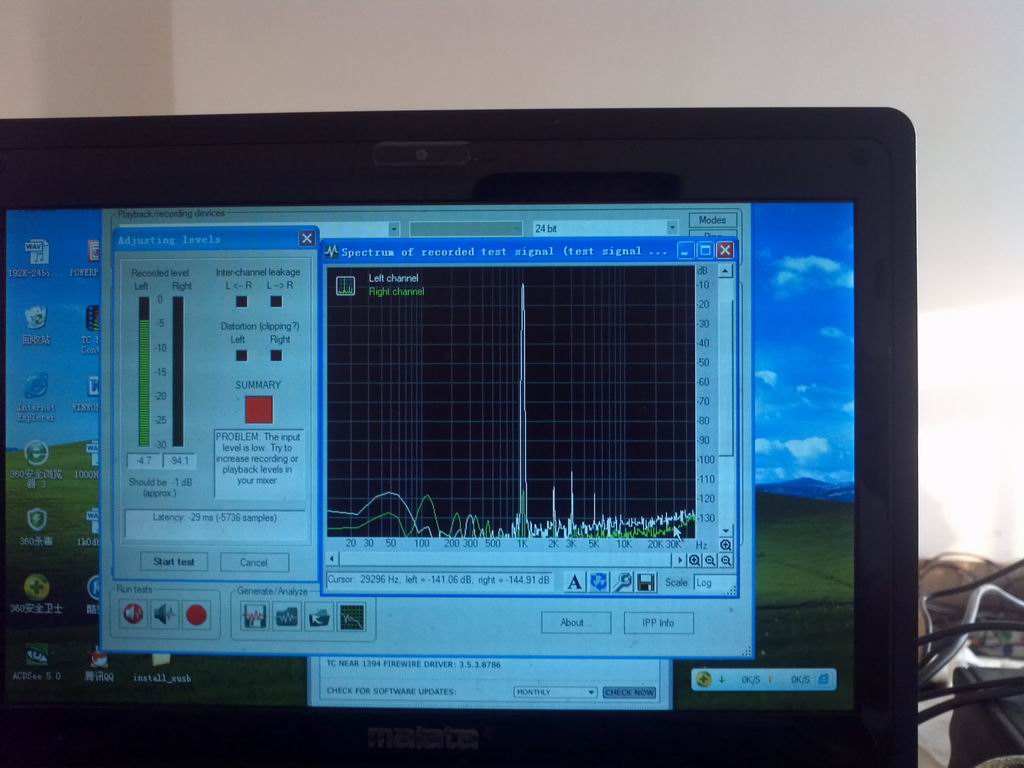
Task: Click the 'TC NEAR 1394 FIREWIRE DRIVER: 3.5.3.8786' text
Action: (413, 664)
